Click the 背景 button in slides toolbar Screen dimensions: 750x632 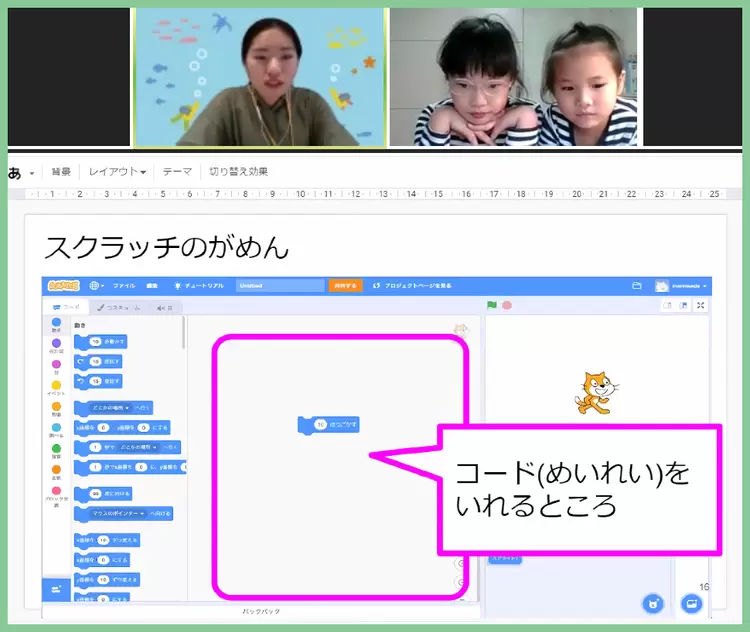click(61, 171)
